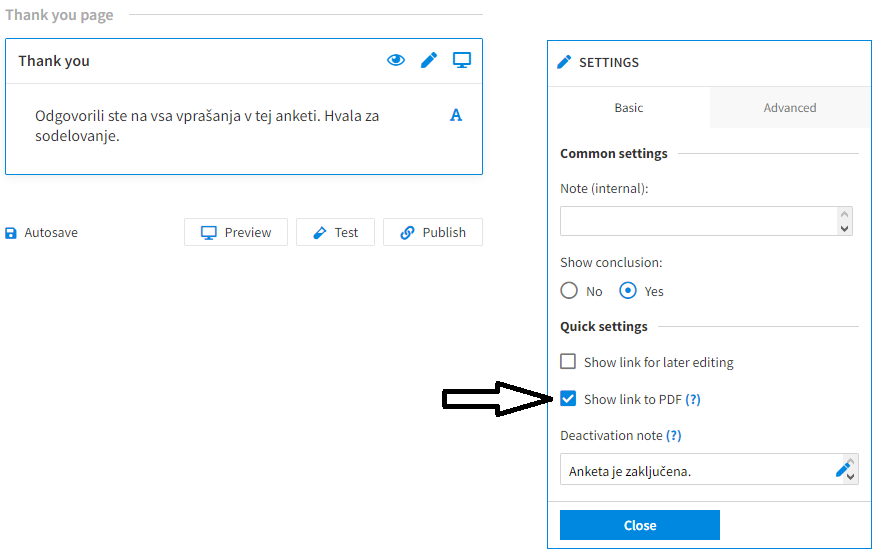Screen dimensions: 876x553
Task: Select No for Show conclusion
Action: click(x=569, y=290)
